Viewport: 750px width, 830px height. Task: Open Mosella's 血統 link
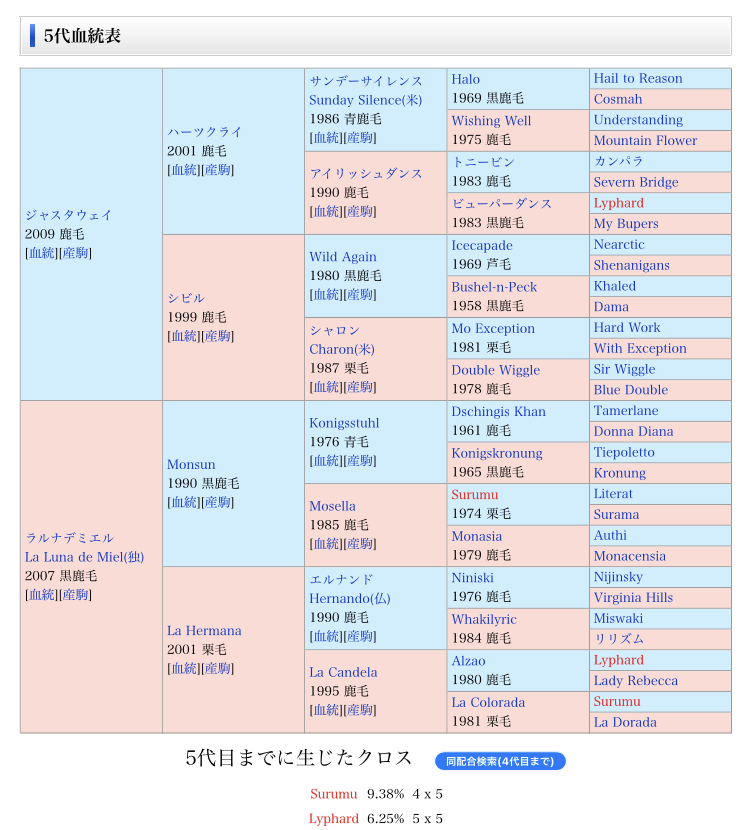tap(326, 544)
